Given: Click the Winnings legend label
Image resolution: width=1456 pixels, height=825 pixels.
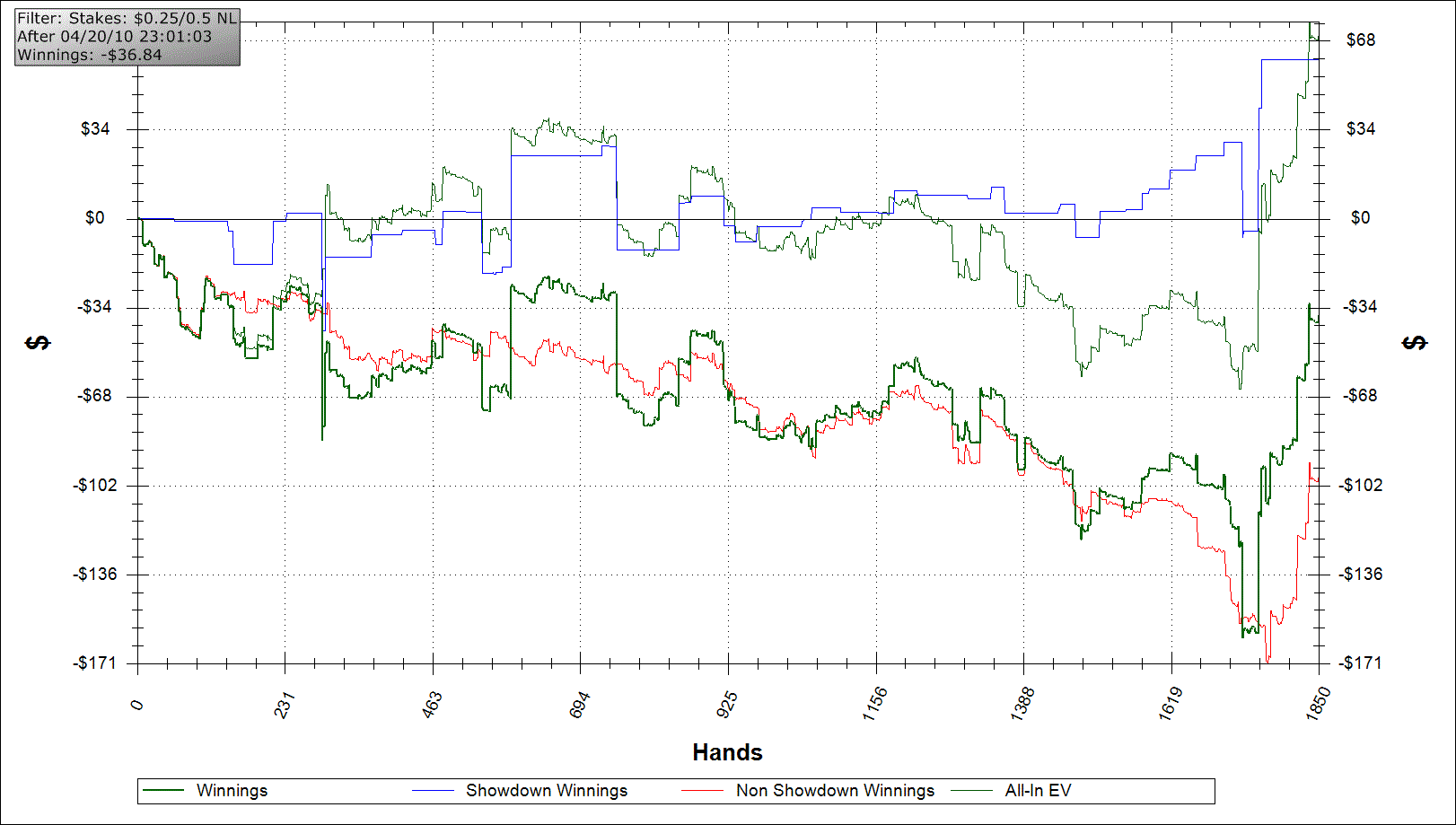Looking at the screenshot, I should 232,791.
